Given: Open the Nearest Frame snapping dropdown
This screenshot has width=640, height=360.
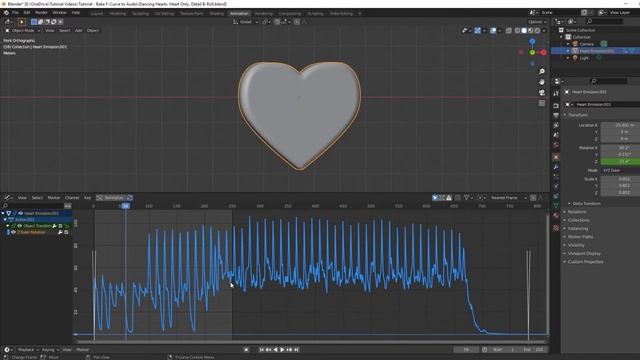Looking at the screenshot, I should coord(508,198).
